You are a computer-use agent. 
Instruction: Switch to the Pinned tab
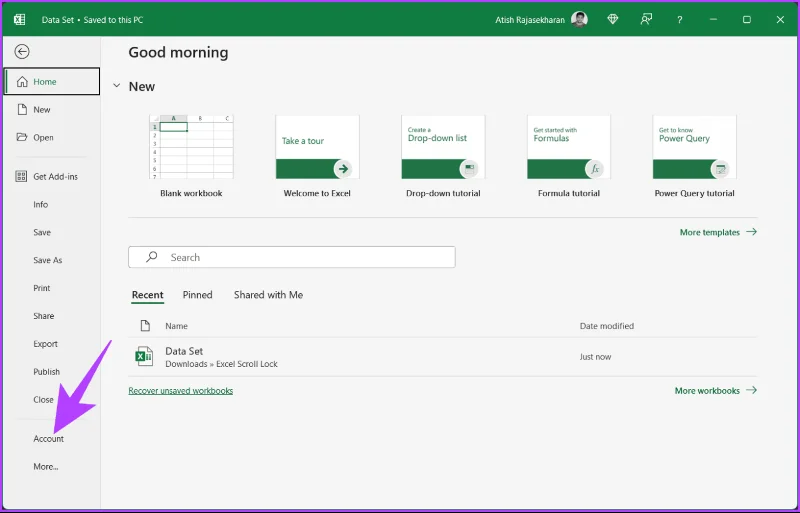click(x=197, y=295)
